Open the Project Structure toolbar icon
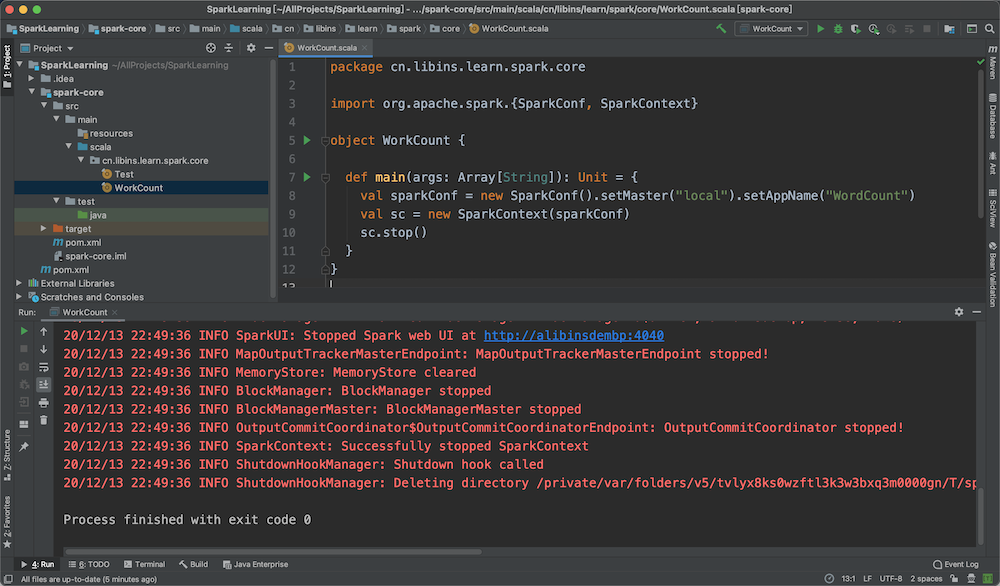The image size is (1000, 586). (951, 29)
